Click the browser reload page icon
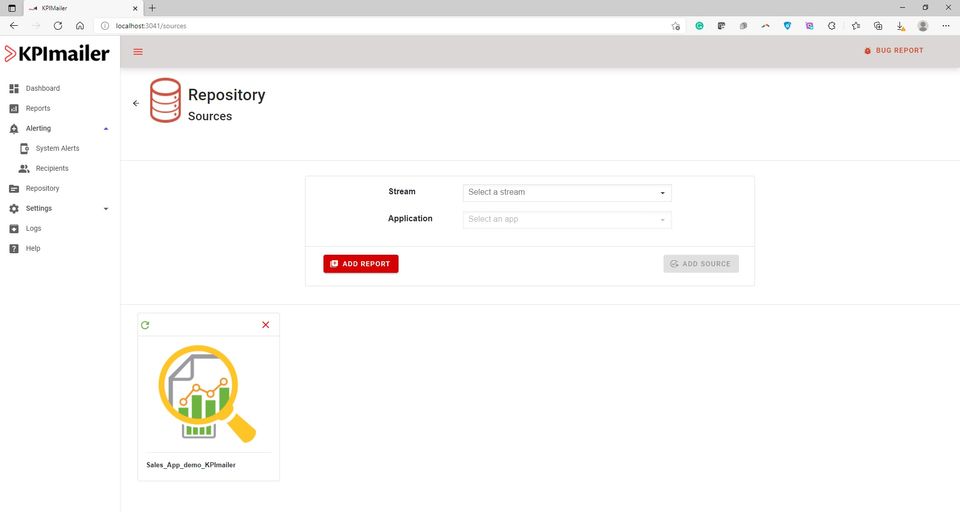 [58, 26]
